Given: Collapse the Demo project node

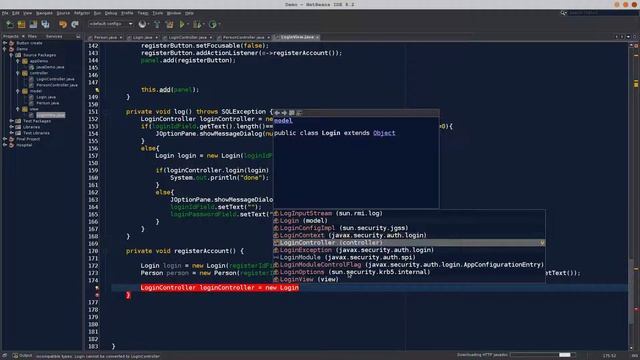Looking at the screenshot, I should [x=5, y=49].
